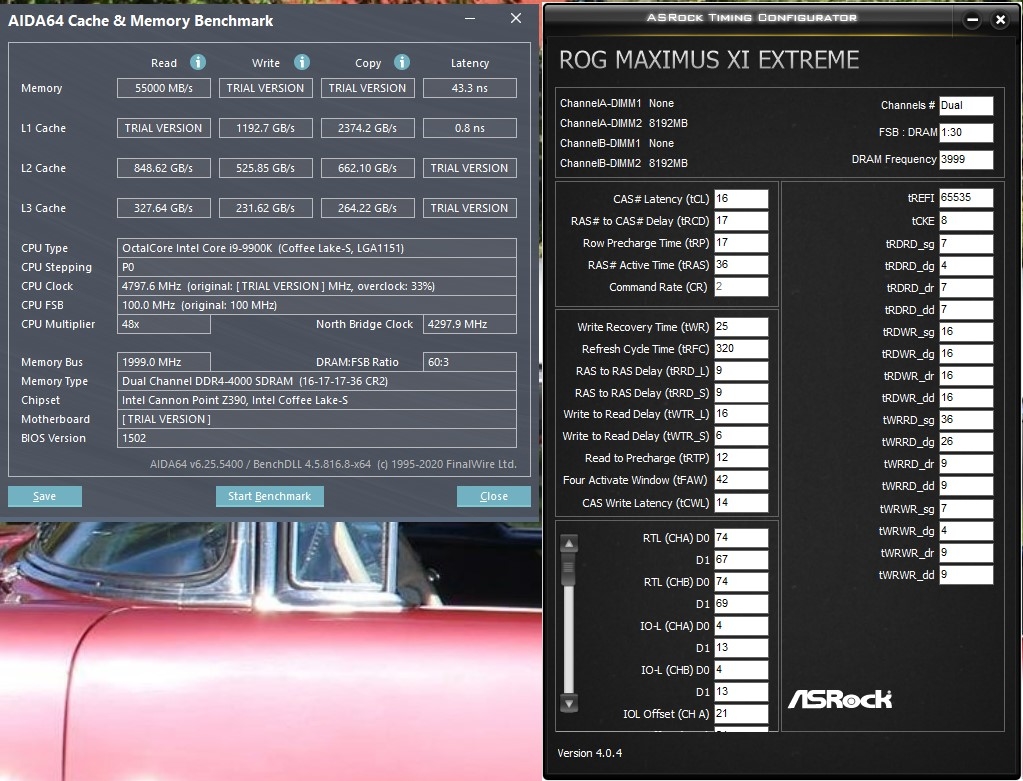1023x781 pixels.
Task: Click the IOL Offset (CH A) field
Action: (x=741, y=713)
